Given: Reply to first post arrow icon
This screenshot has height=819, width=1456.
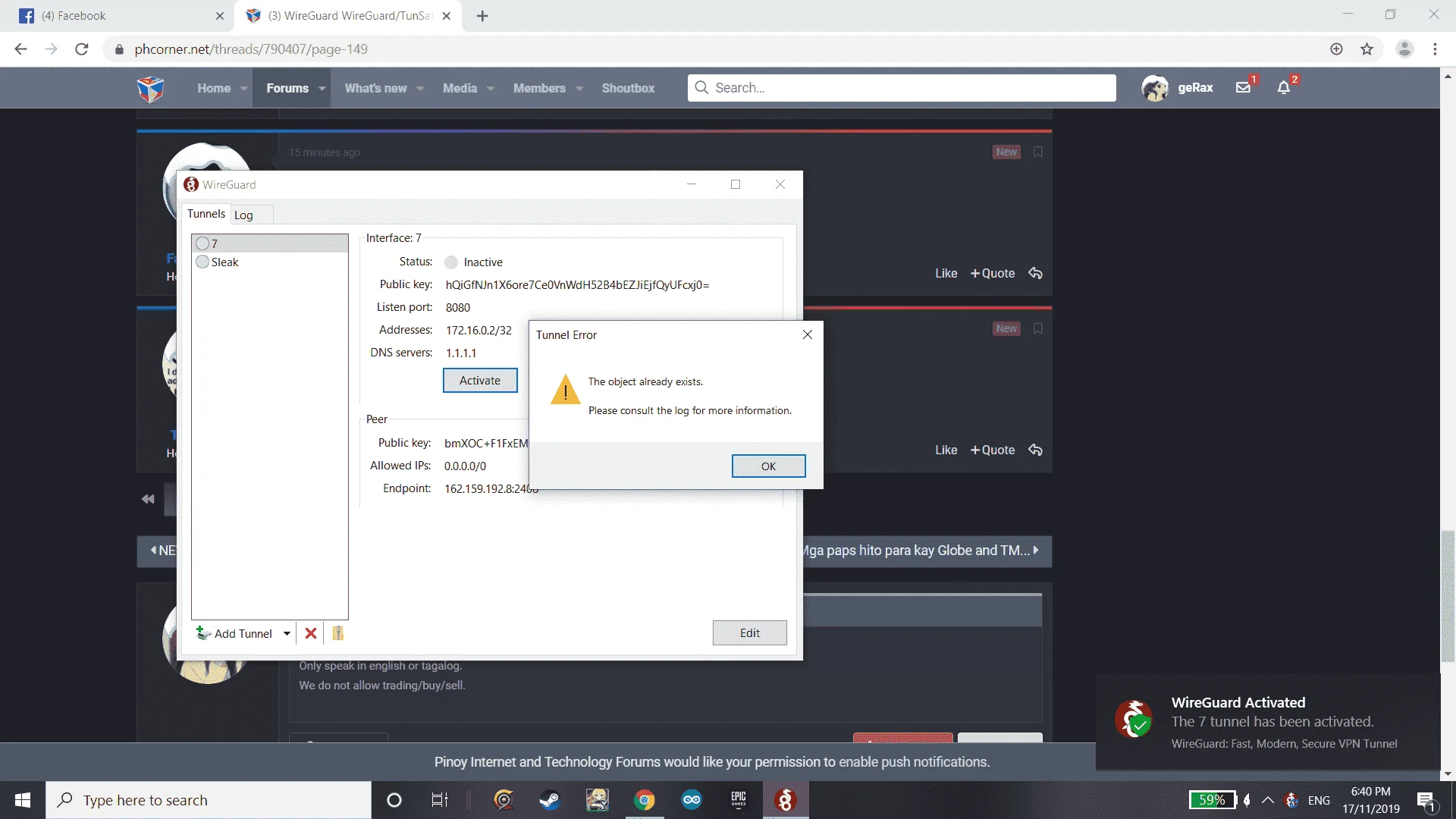Looking at the screenshot, I should (x=1035, y=273).
